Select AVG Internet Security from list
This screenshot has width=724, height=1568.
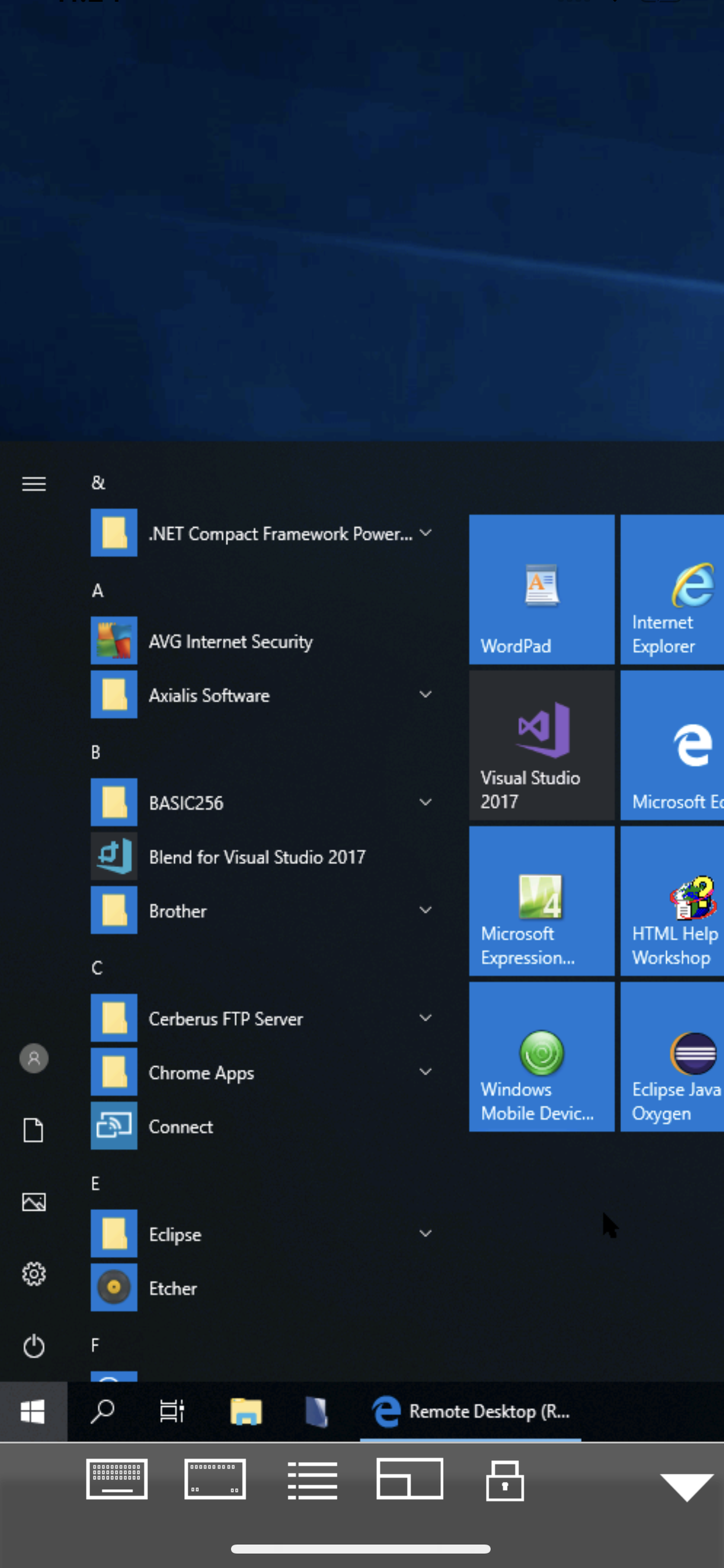pyautogui.click(x=230, y=642)
